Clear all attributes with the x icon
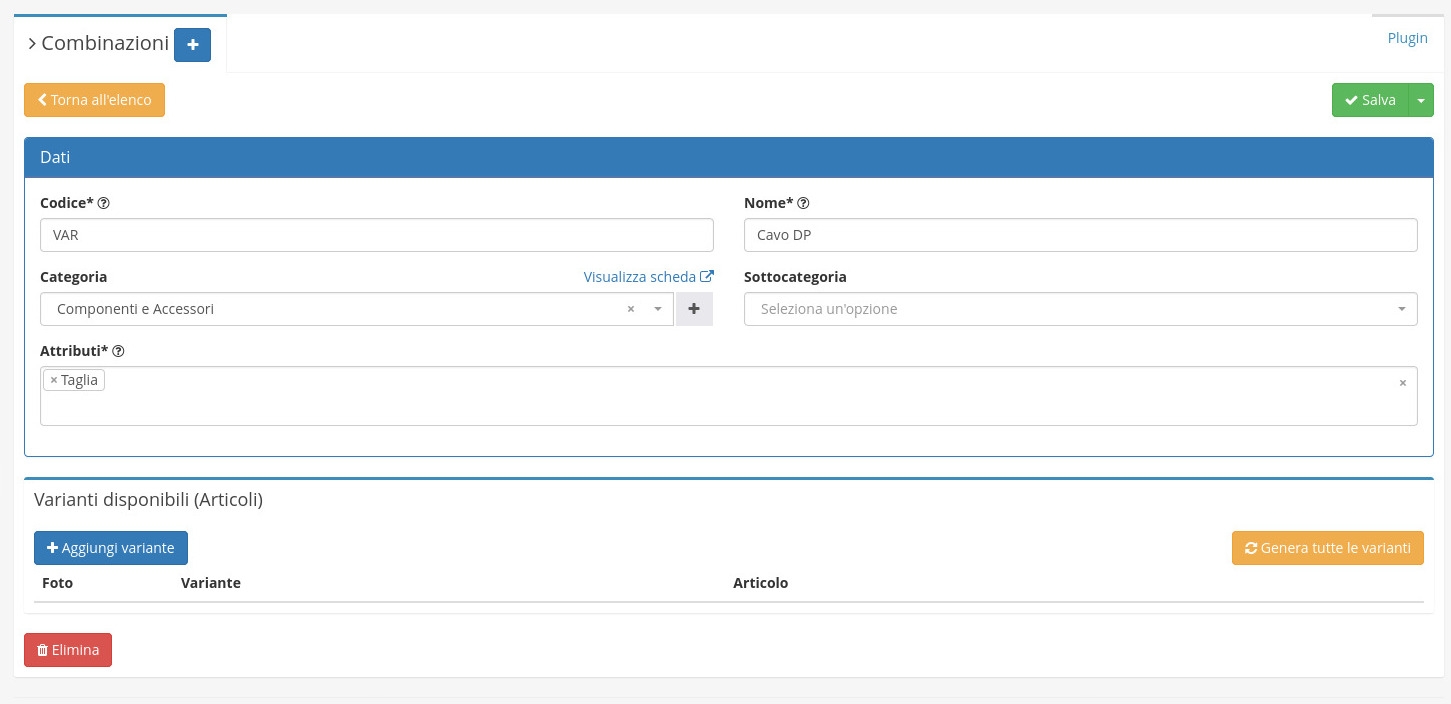Screen dimensions: 1451x704 pyautogui.click(x=1402, y=383)
